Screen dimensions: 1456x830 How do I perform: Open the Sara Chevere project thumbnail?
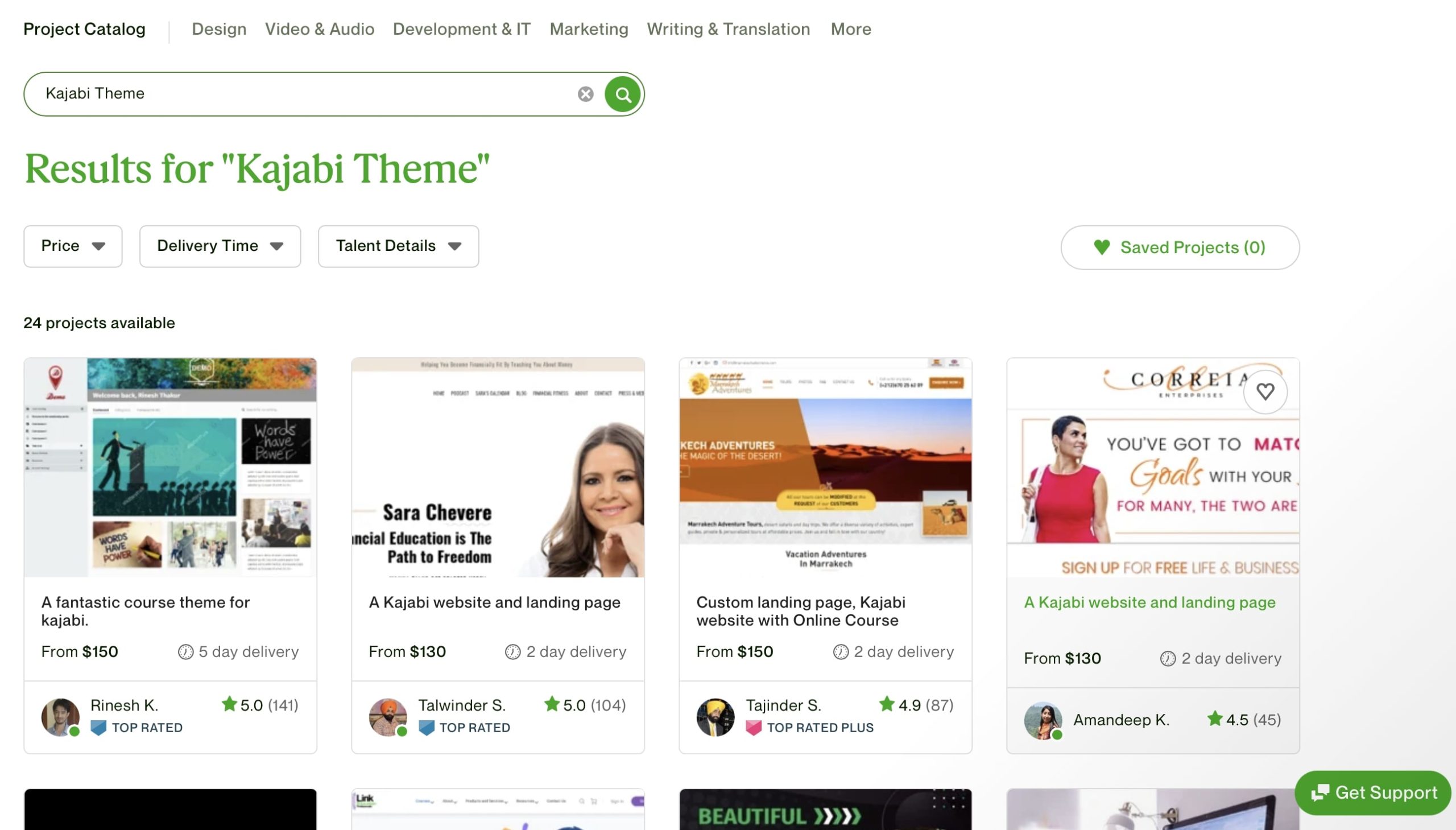coord(498,468)
